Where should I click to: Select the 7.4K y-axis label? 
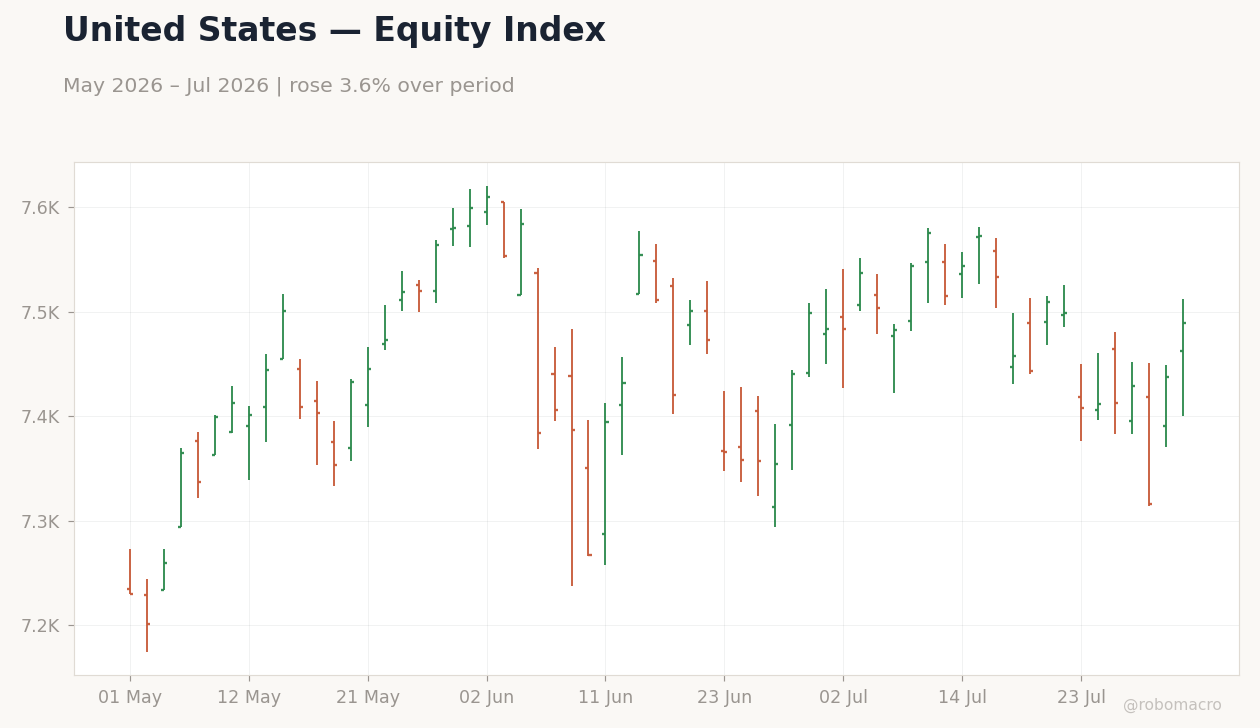41,417
